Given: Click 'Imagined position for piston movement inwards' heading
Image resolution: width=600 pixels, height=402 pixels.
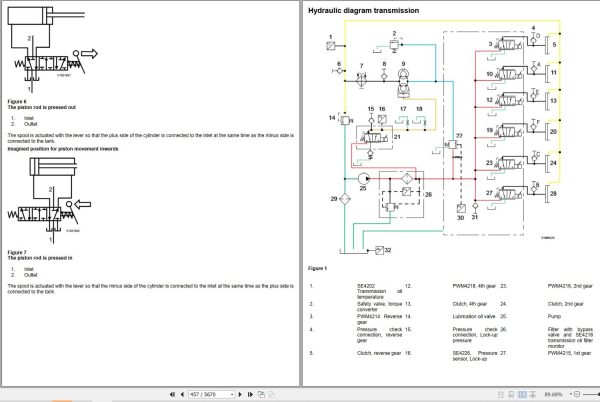Looking at the screenshot, I should 63,149.
